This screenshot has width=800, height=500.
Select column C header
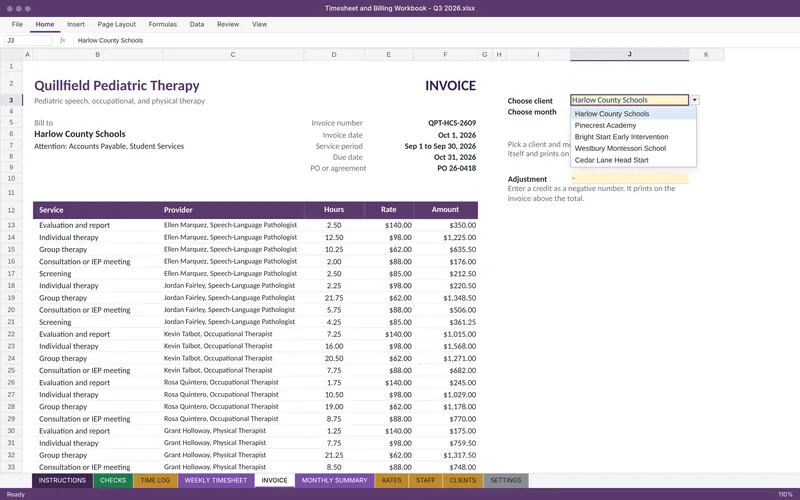click(233, 55)
